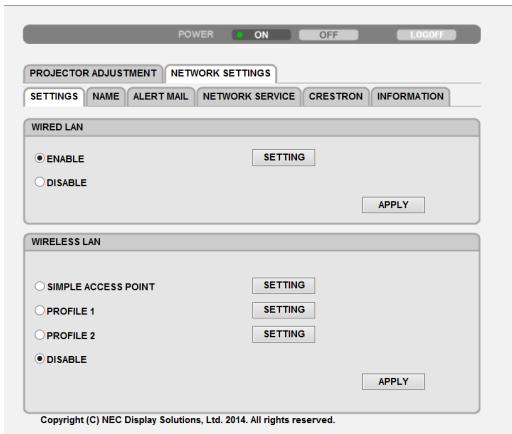The image size is (512, 434).
Task: Switch to the INFORMATION sub-tab
Action: (x=410, y=97)
